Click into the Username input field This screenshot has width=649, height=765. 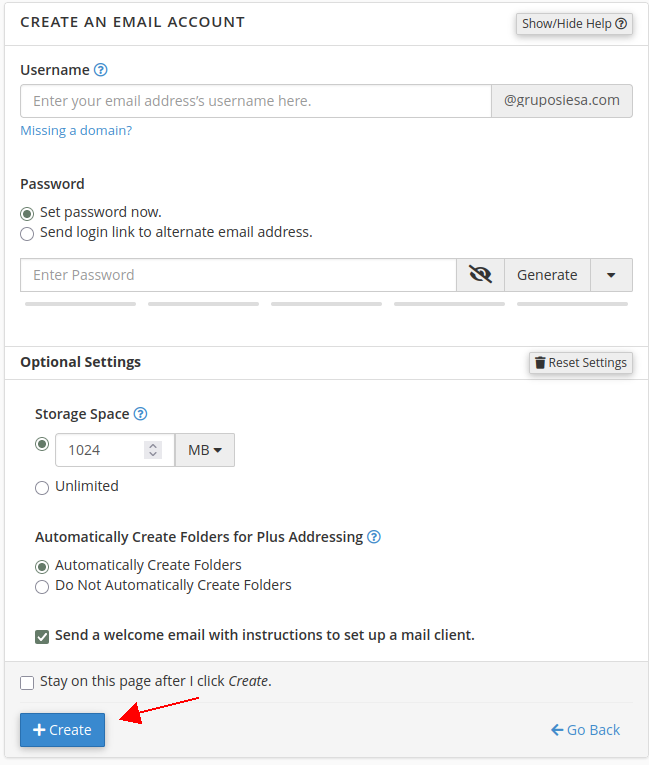[x=255, y=101]
